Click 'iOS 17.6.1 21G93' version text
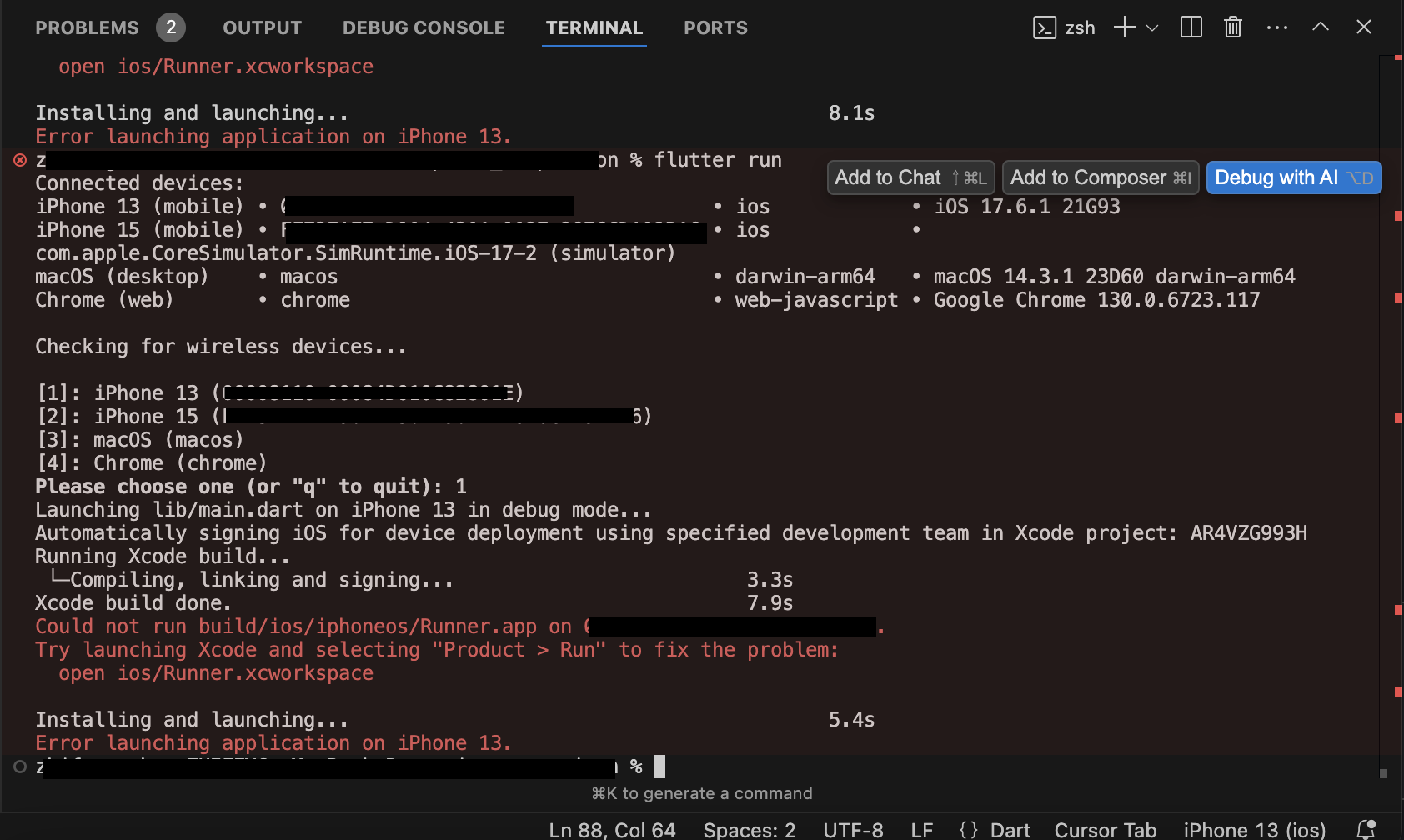 pos(1026,206)
